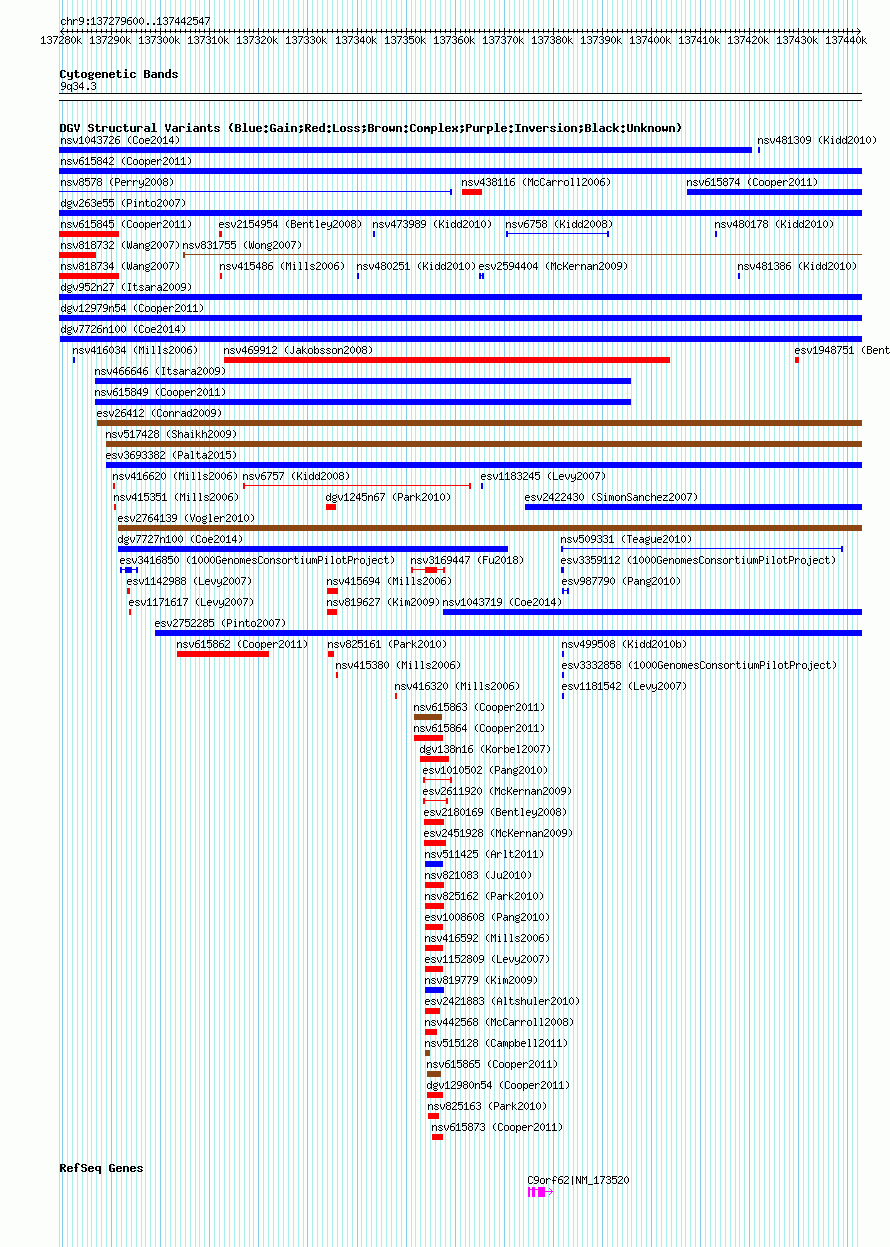Click esv26412 (Conrad2009) label
This screenshot has height=1247, width=890.
tap(159, 413)
